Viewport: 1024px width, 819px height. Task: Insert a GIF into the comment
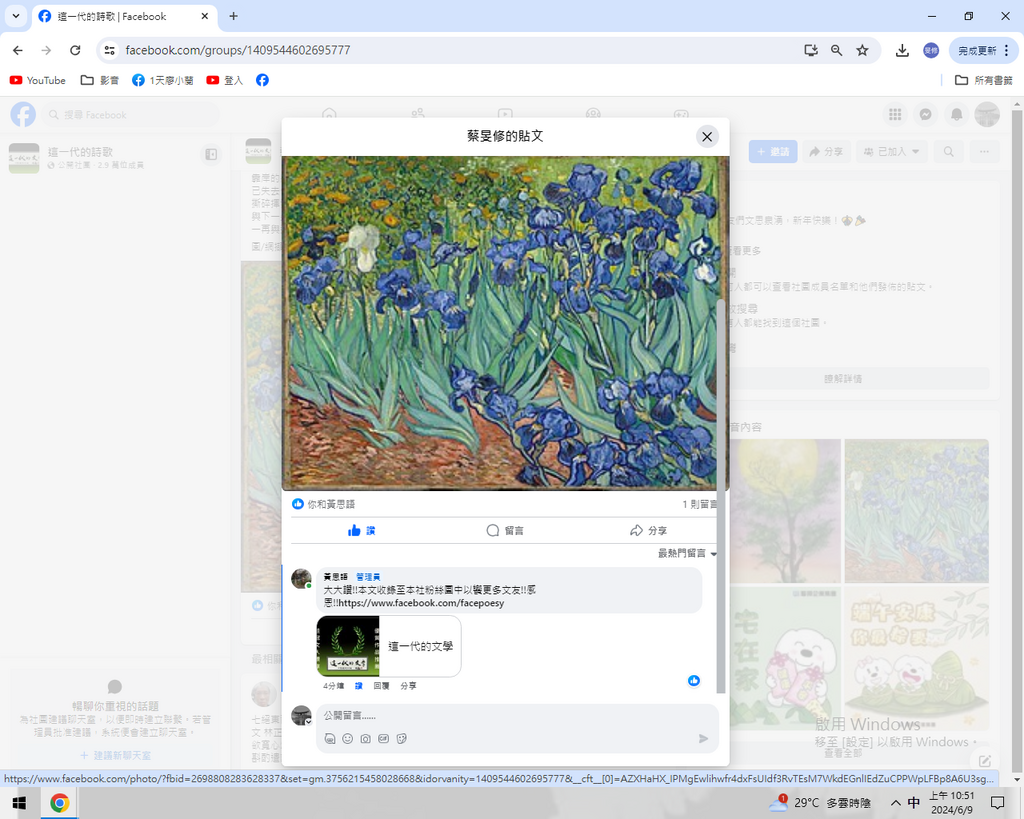pos(384,739)
